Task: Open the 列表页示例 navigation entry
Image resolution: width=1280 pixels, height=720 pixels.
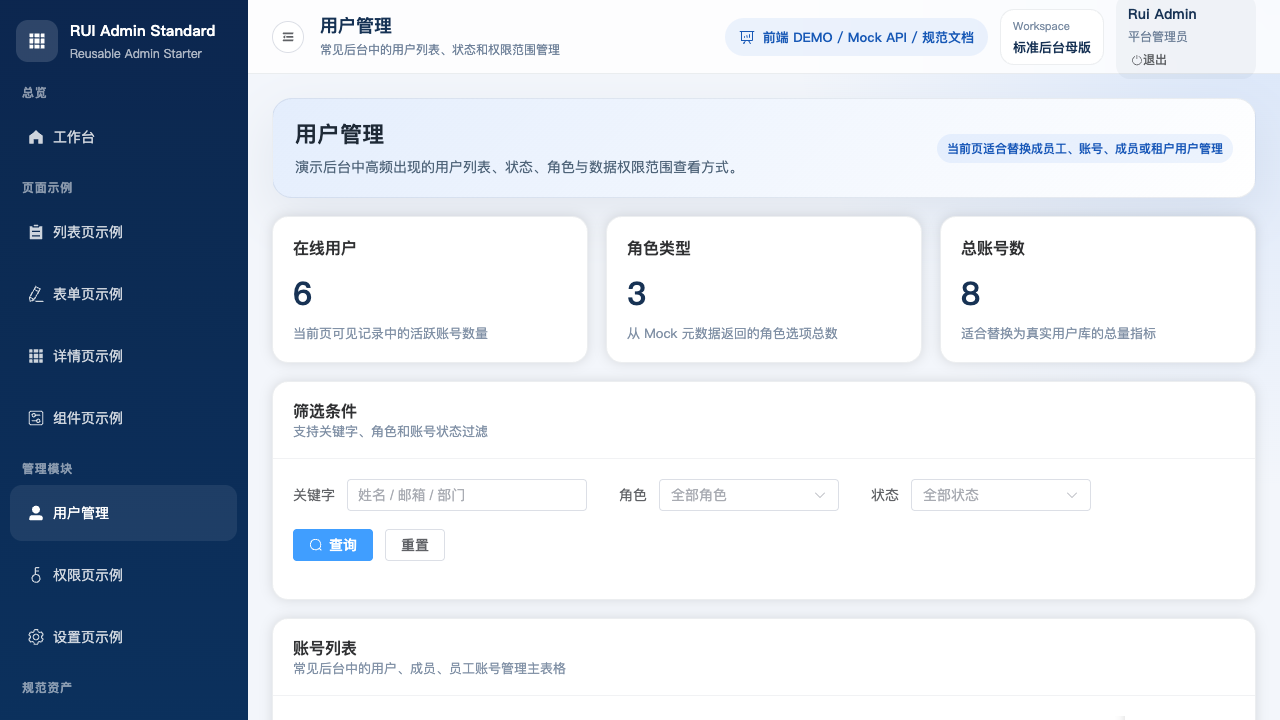Action: 90,232
